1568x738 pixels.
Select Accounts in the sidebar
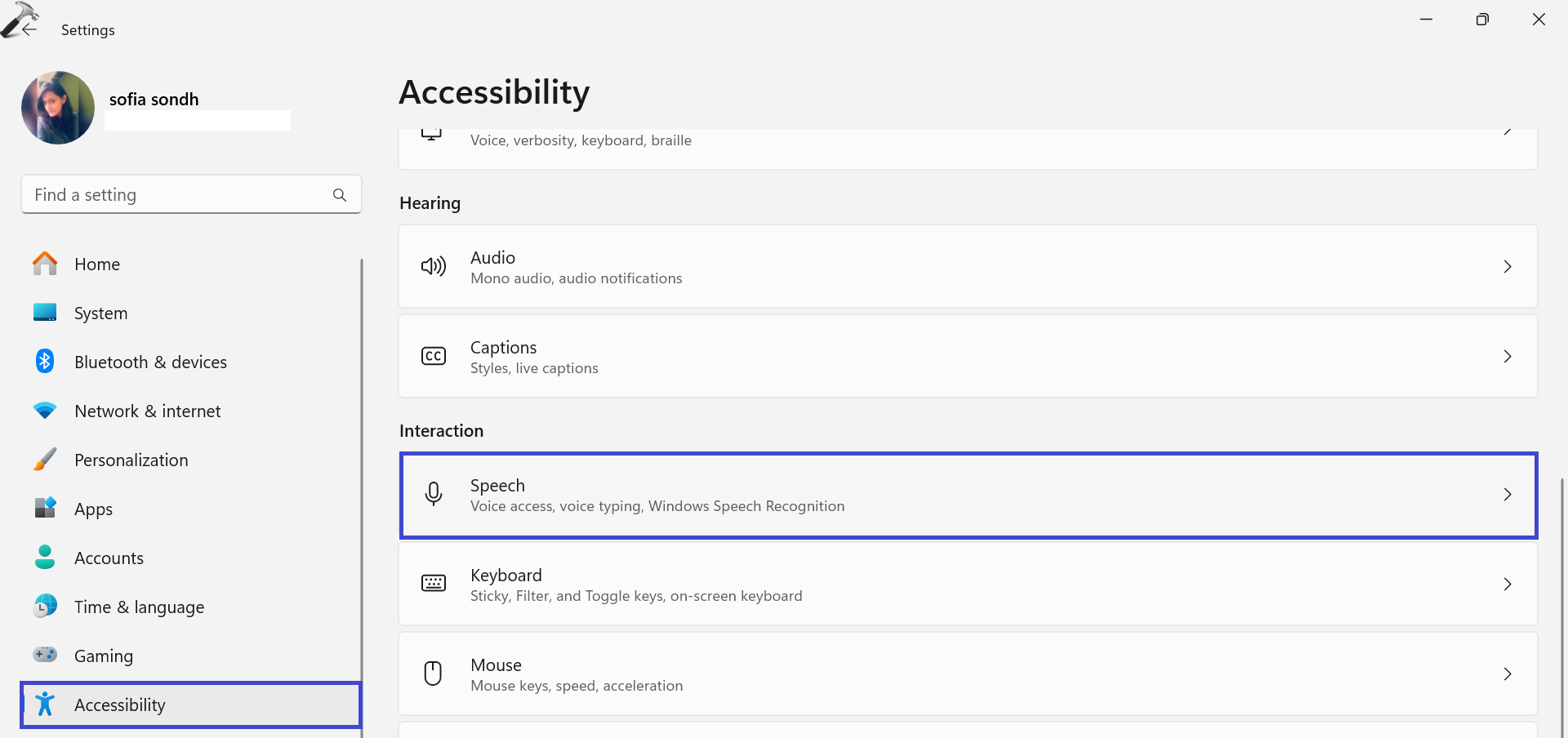click(x=109, y=558)
